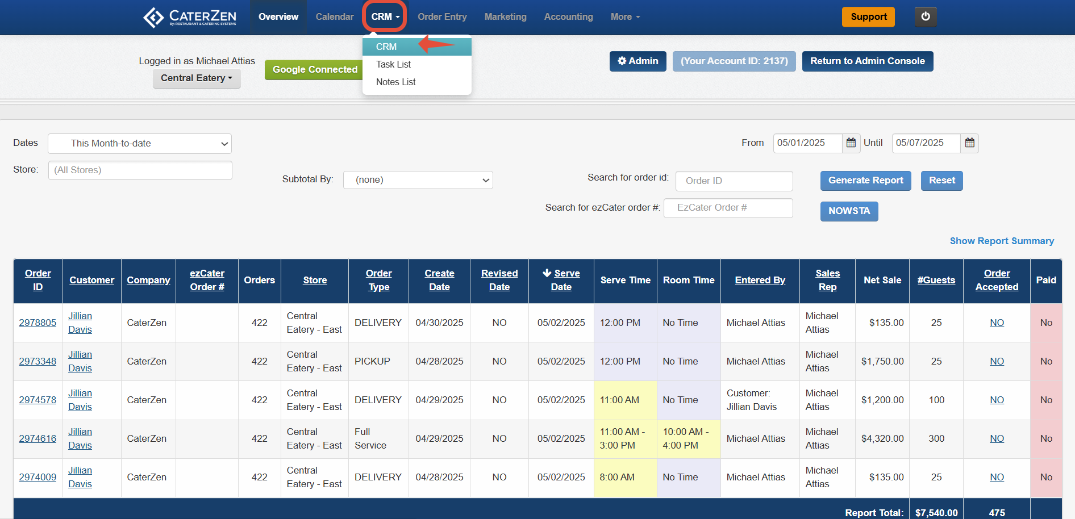The image size is (1075, 519).
Task: Open order 2978805
Action: [37, 322]
